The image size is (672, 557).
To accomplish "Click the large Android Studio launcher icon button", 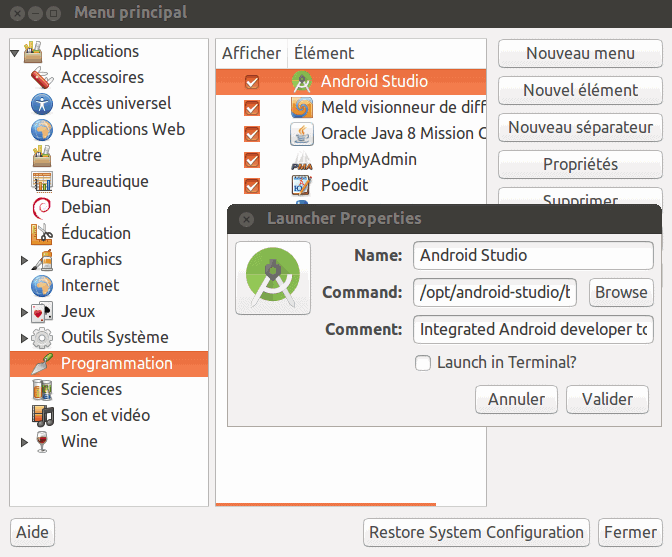I will pyautogui.click(x=273, y=278).
